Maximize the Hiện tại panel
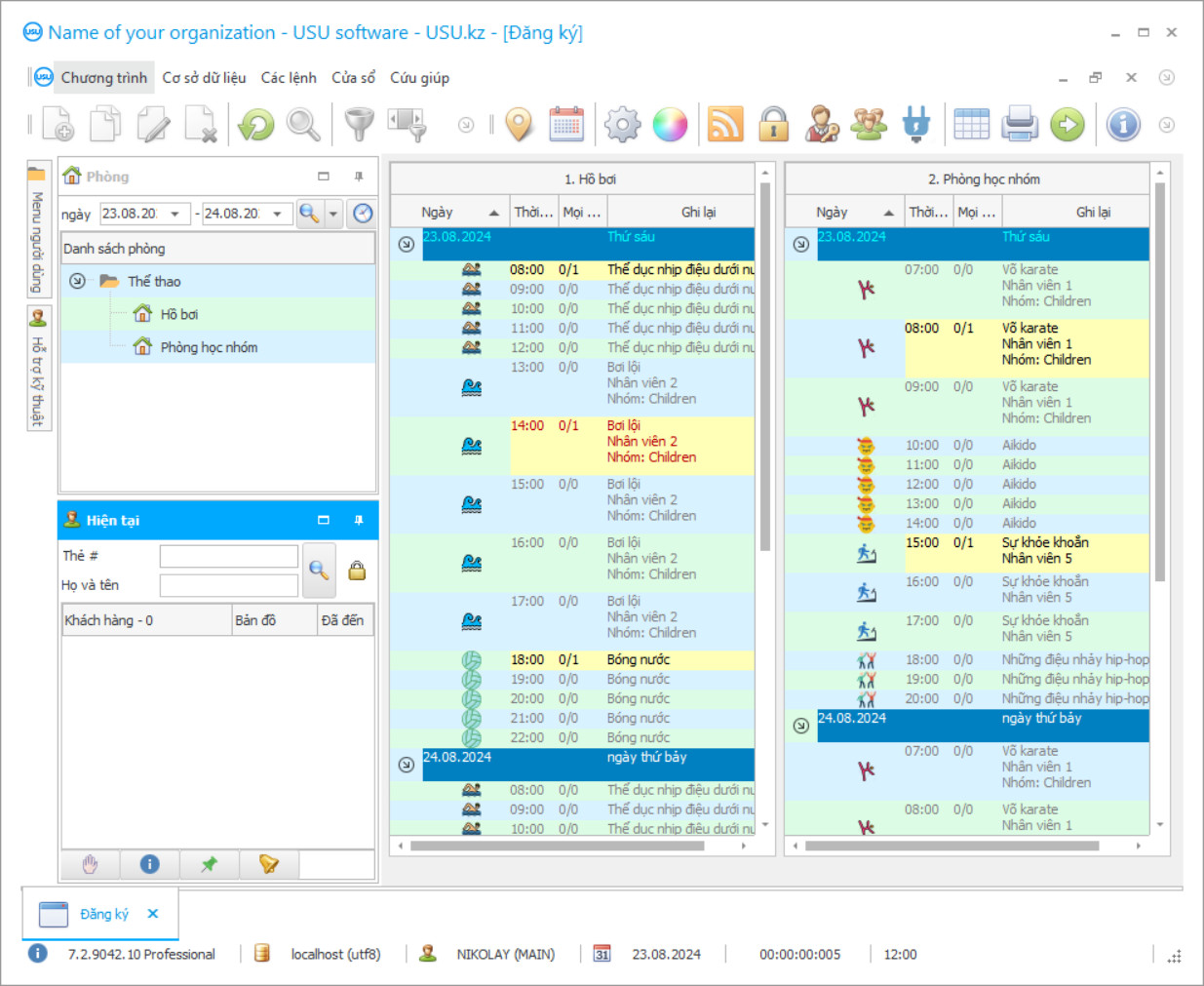Screen dimensions: 1204x986 [324, 521]
